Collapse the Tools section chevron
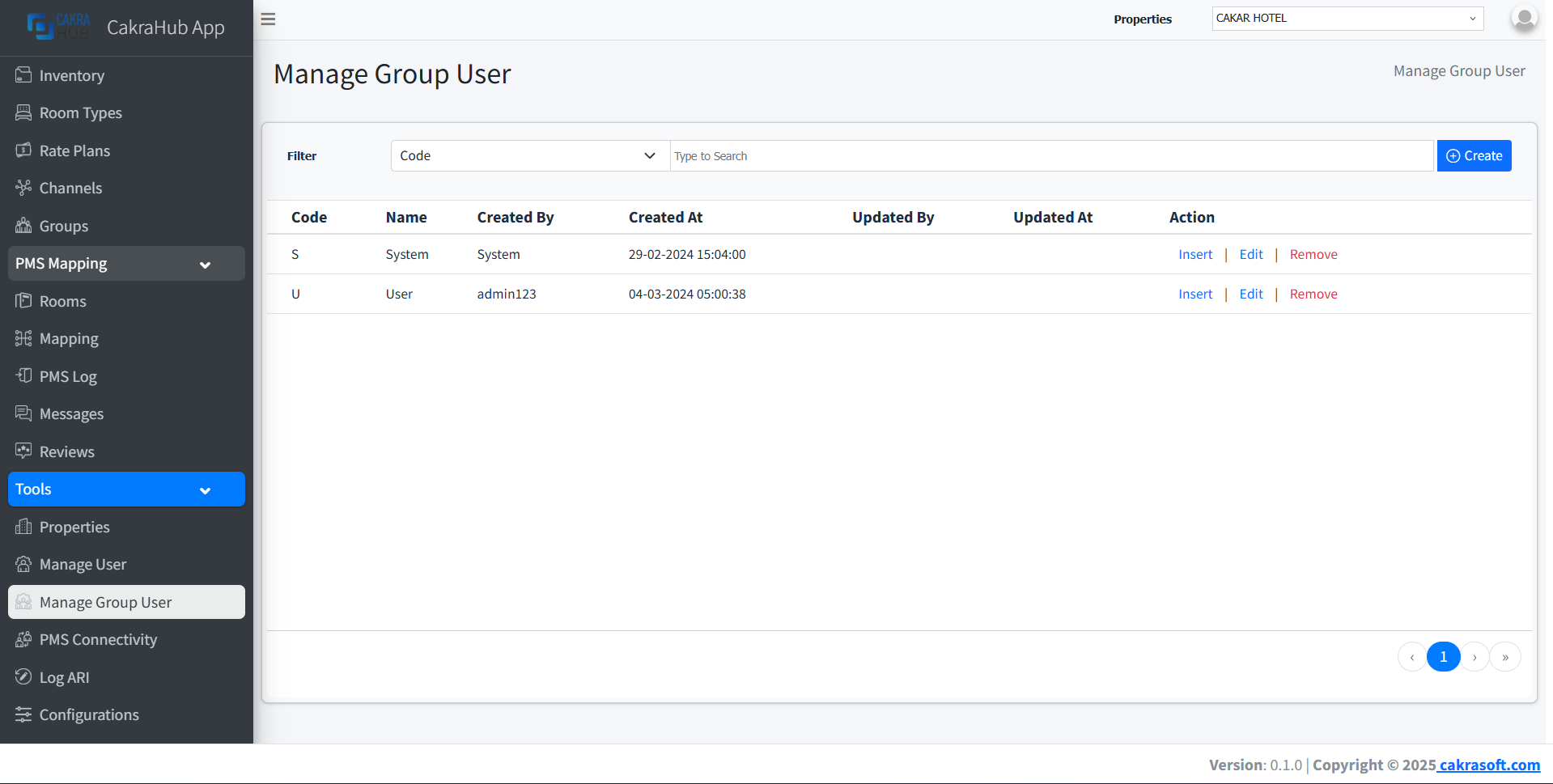Viewport: 1553px width, 784px height. [x=205, y=489]
